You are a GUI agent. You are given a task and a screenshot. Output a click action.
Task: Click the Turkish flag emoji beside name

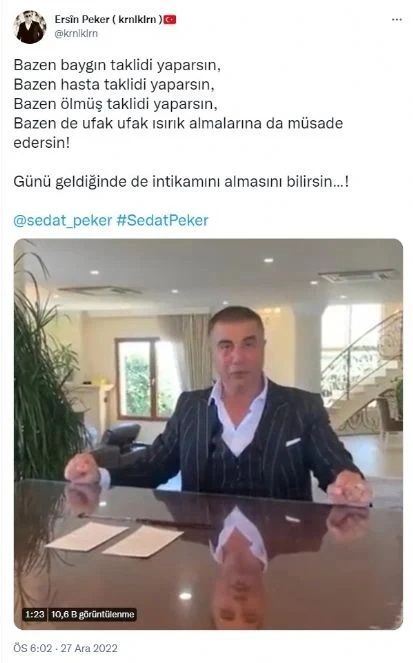pos(170,19)
